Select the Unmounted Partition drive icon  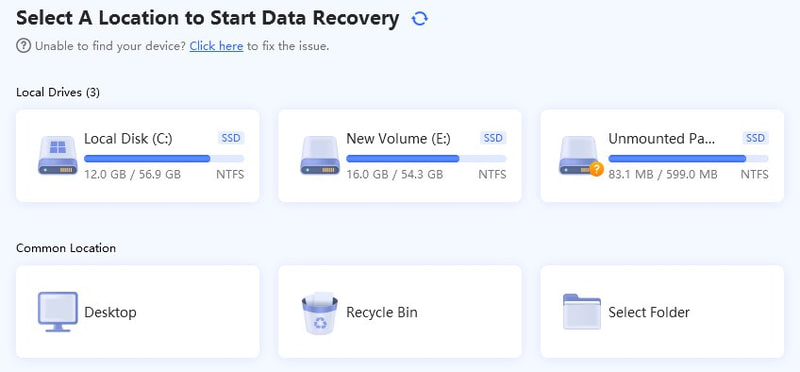[x=581, y=155]
